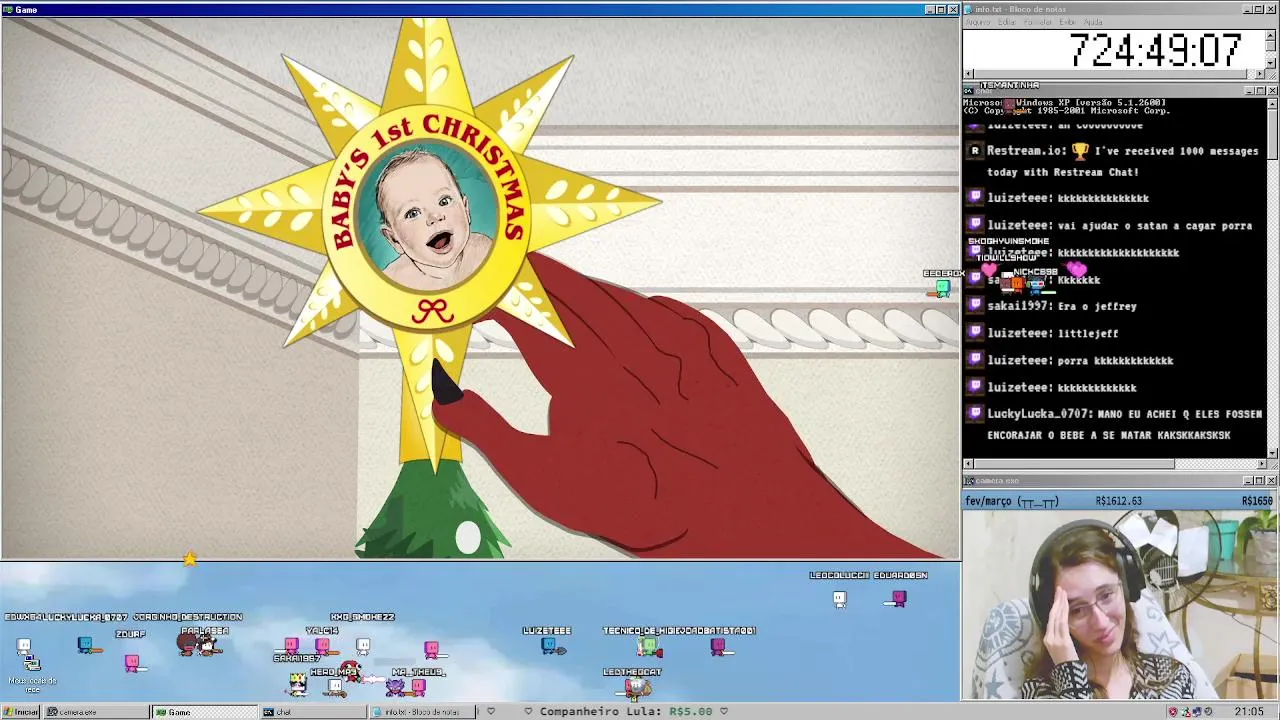Screen dimensions: 1280x720
Task: Open Formatar menu in Bloco de notas
Action: (x=1037, y=22)
